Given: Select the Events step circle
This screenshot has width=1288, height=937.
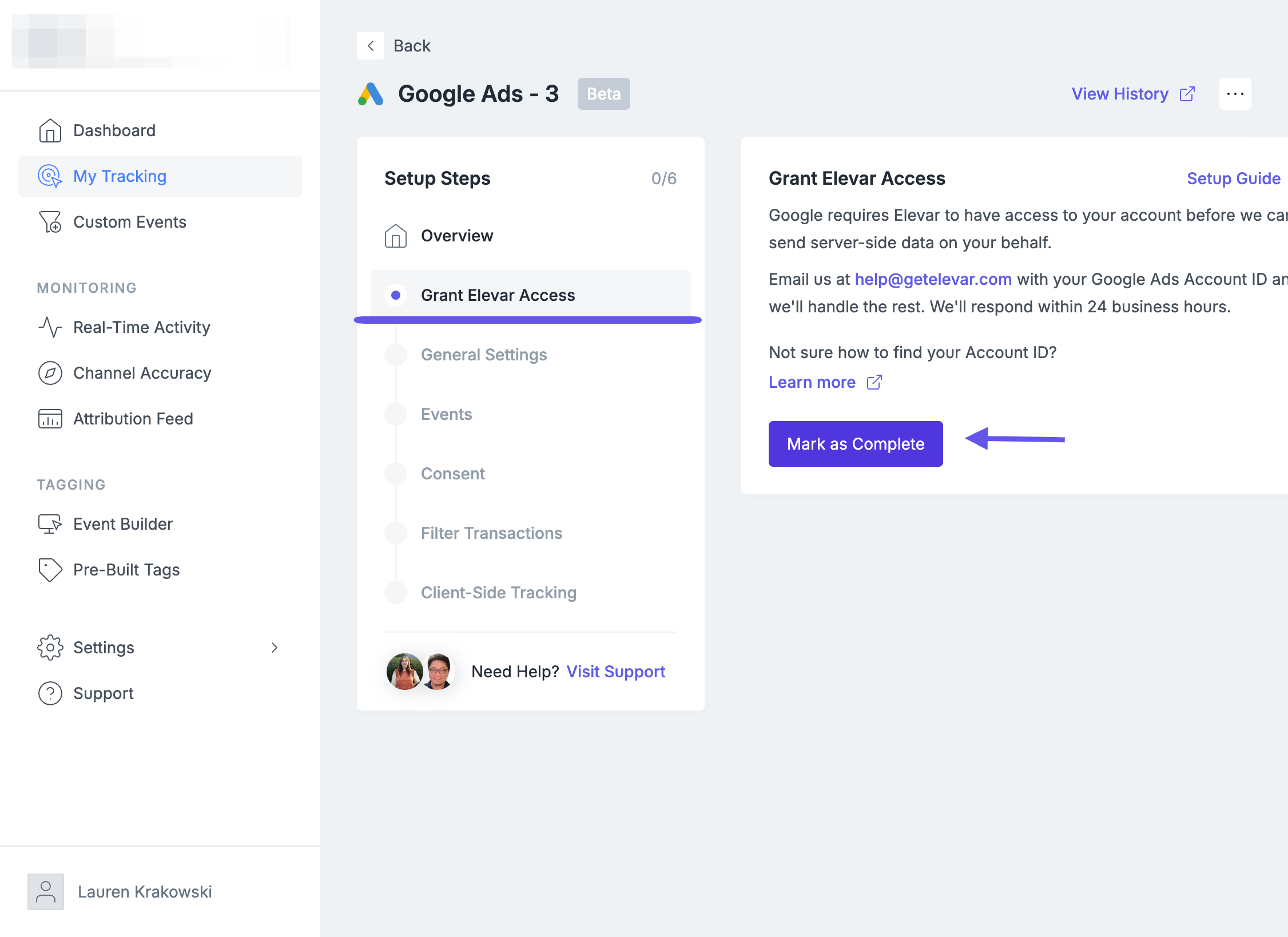Looking at the screenshot, I should coord(396,414).
